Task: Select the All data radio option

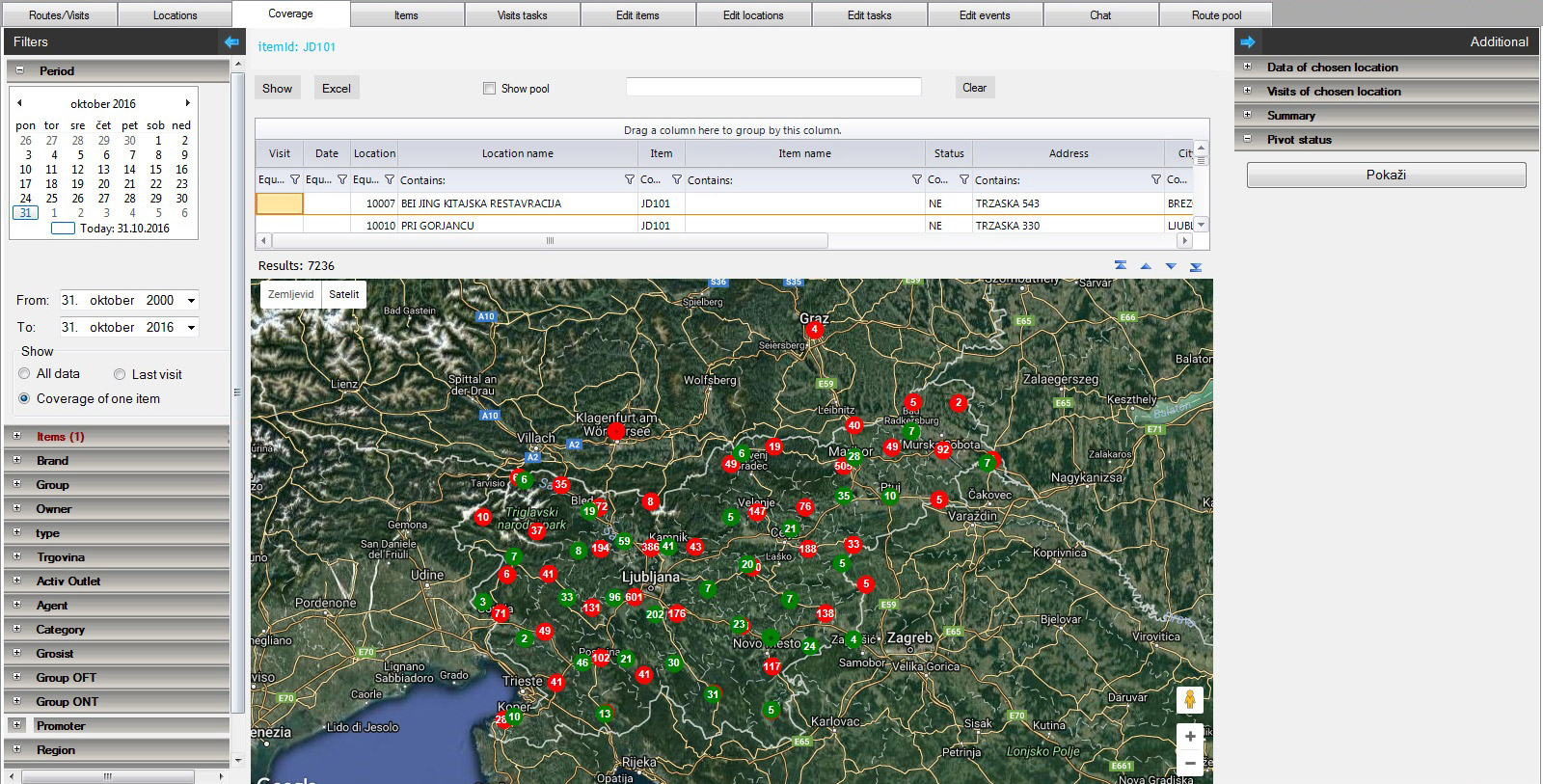Action: [x=25, y=374]
